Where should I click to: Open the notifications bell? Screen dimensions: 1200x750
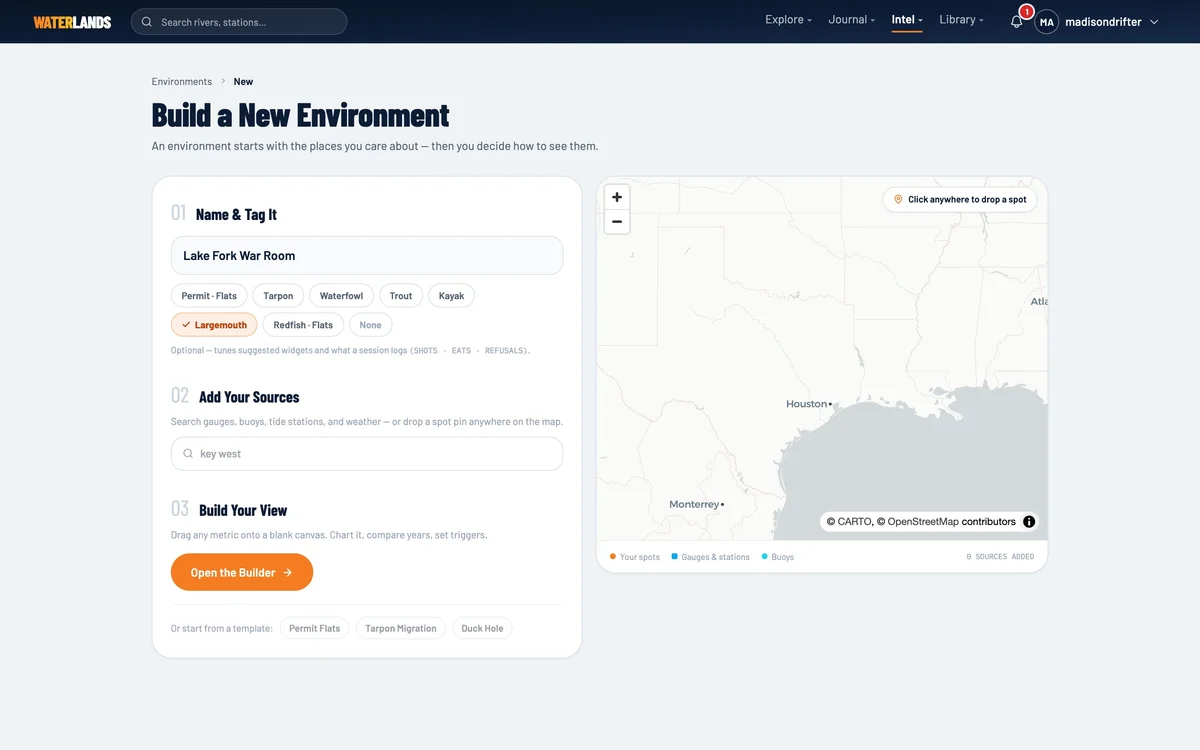point(1016,21)
